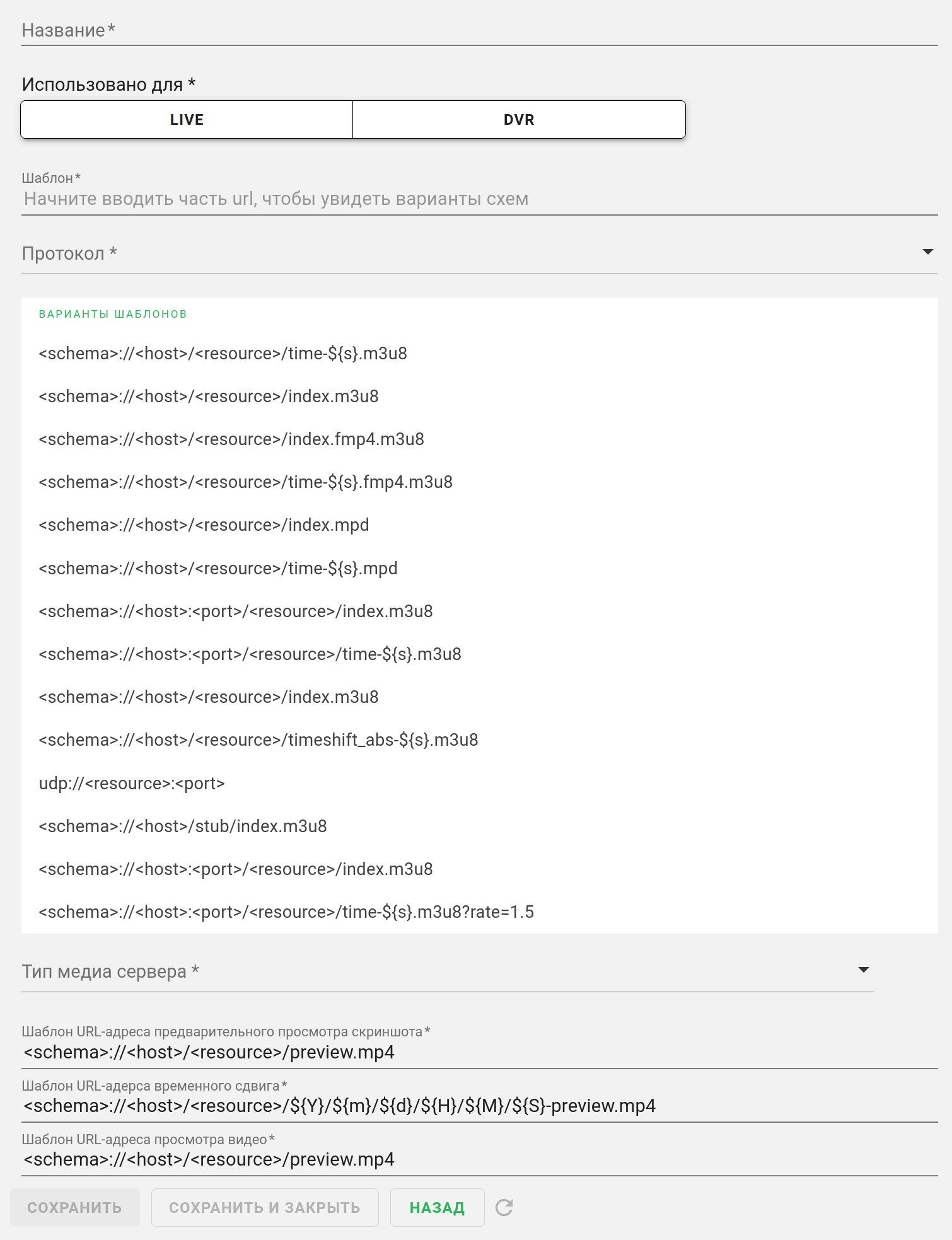Screen dimensions: 952x1240
Task: Select the LIVE toggle option
Action: (x=187, y=120)
